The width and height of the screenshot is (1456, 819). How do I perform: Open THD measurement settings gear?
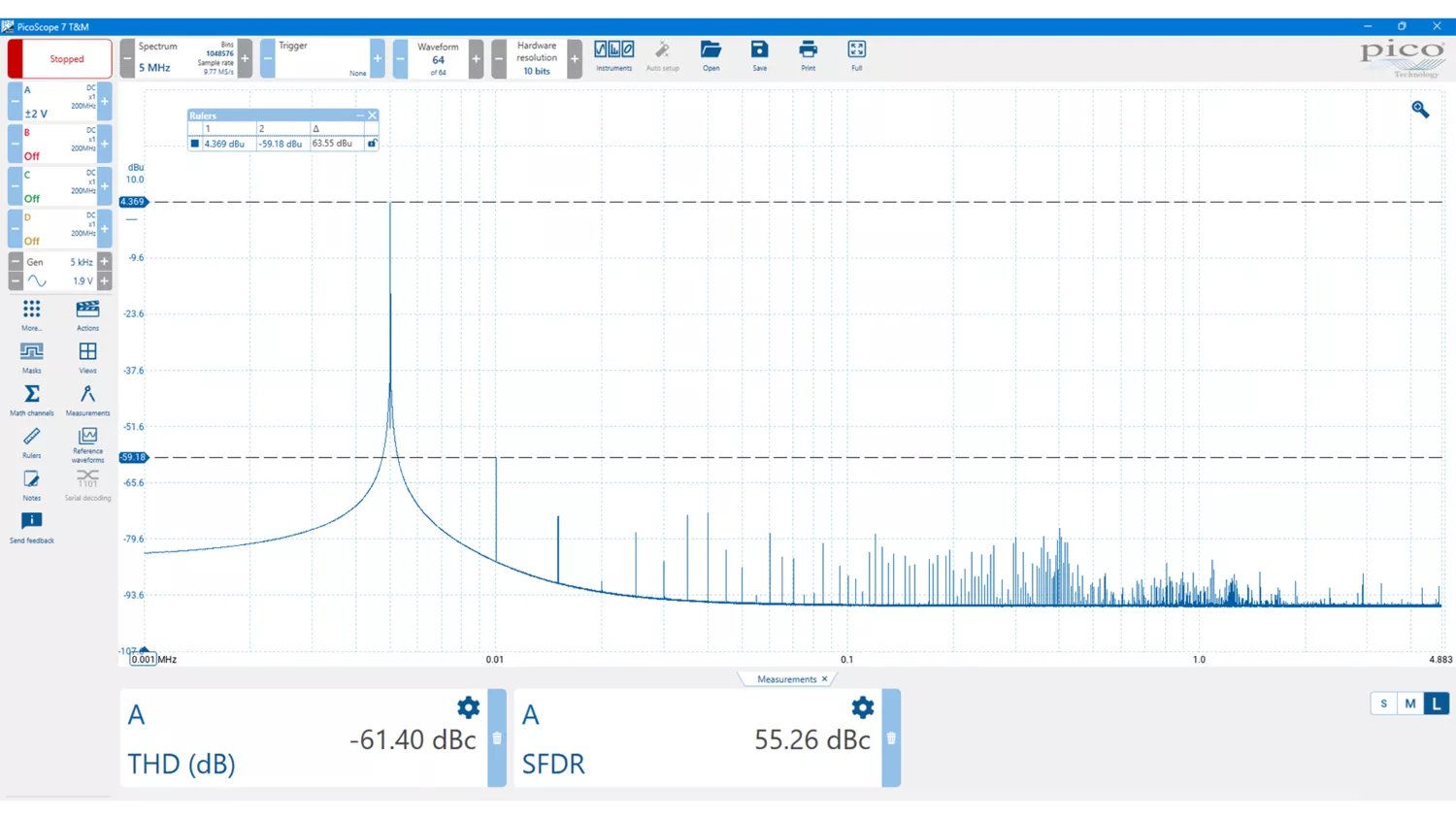468,708
